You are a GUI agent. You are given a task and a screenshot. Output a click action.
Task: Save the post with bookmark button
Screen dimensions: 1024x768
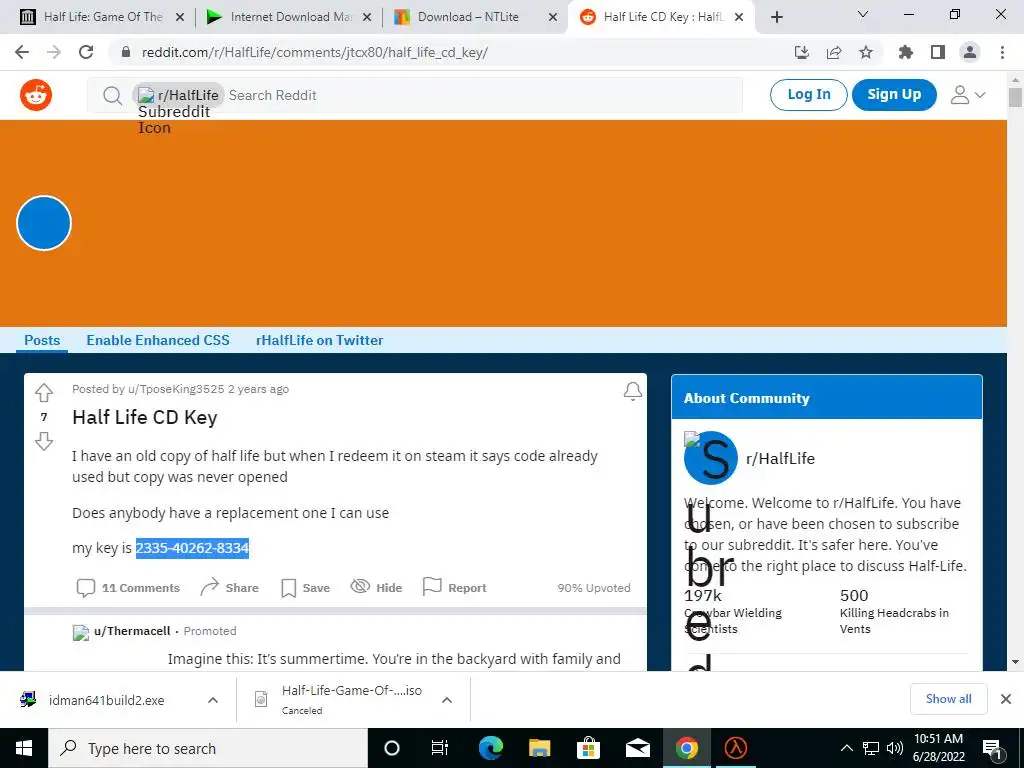point(305,588)
